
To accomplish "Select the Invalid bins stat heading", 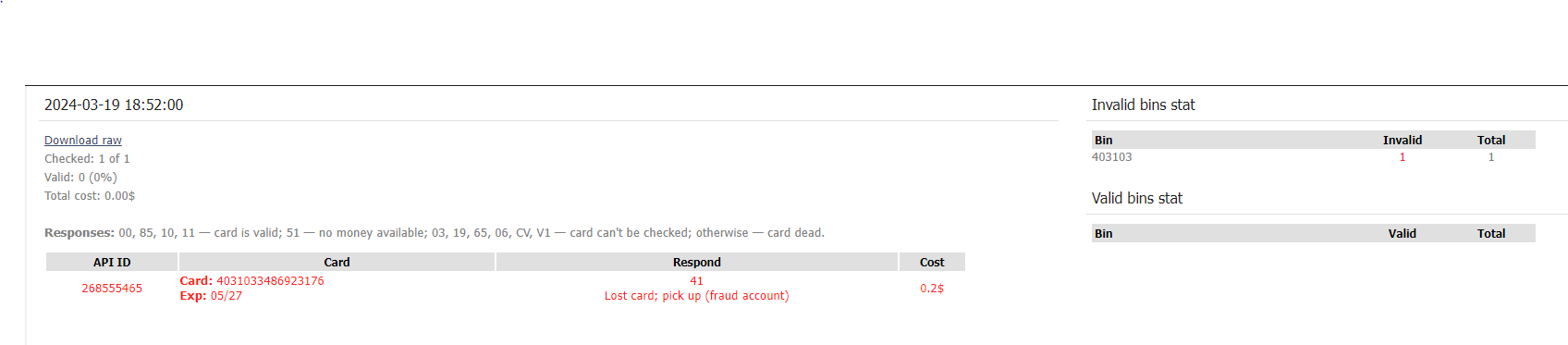I will 1143,105.
